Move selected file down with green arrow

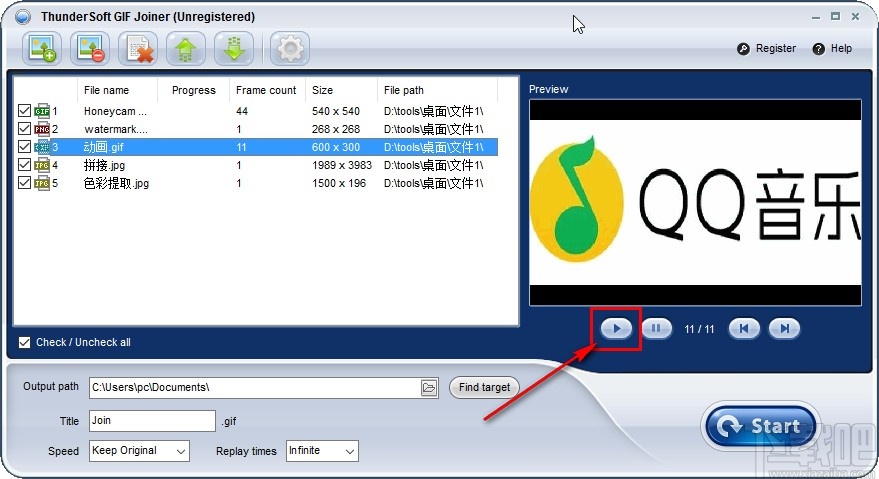point(234,49)
